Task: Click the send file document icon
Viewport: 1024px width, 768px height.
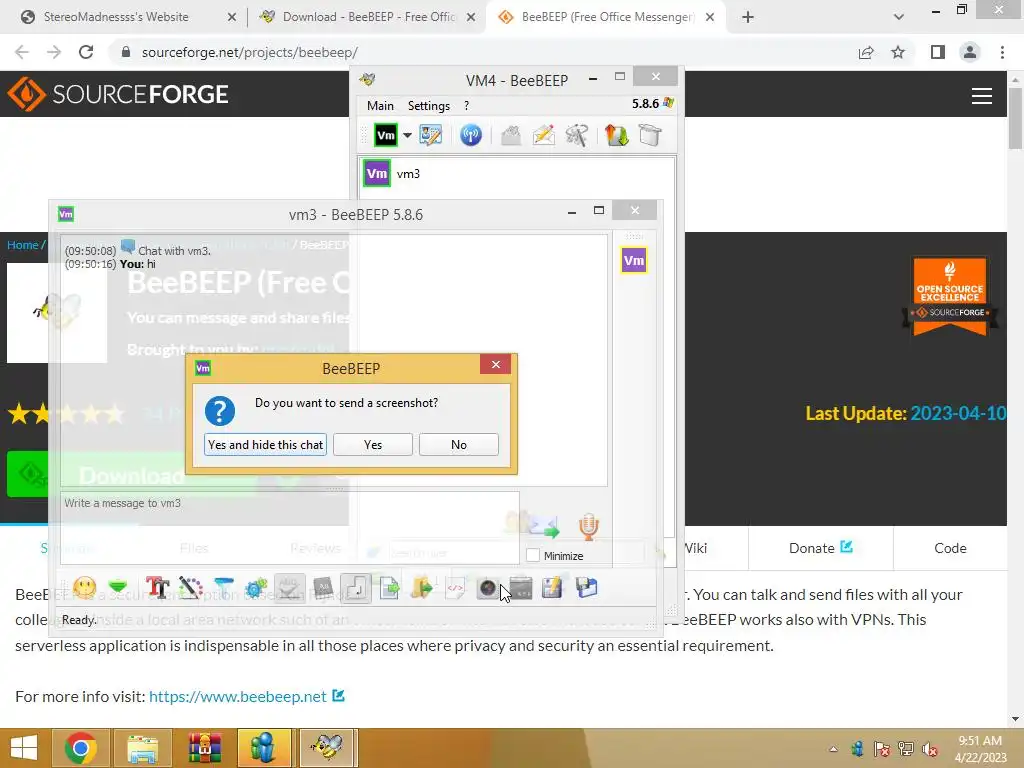Action: coord(389,588)
